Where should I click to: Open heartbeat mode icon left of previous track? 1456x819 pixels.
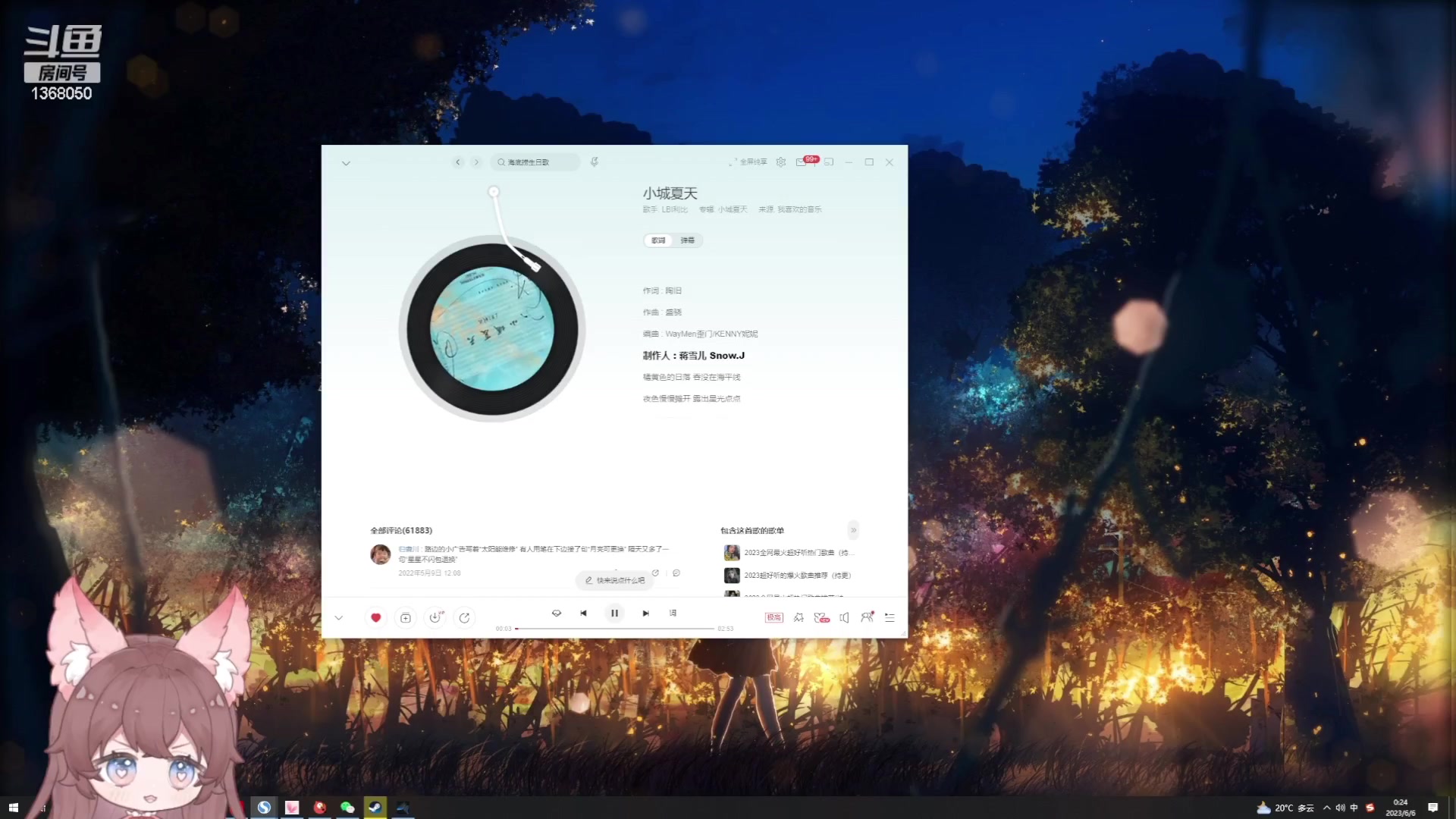557,613
